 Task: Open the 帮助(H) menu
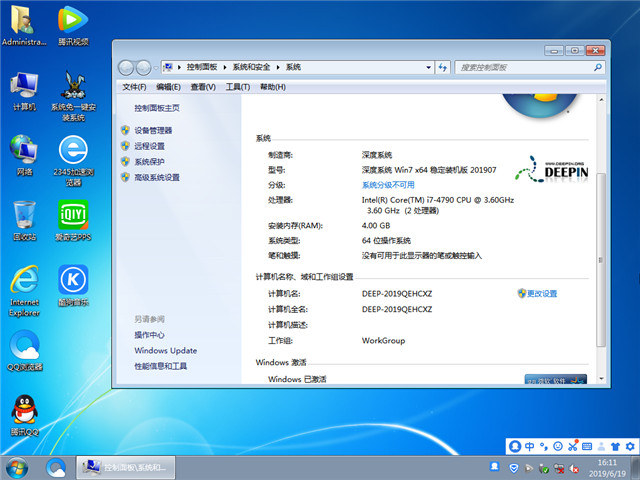coord(273,87)
